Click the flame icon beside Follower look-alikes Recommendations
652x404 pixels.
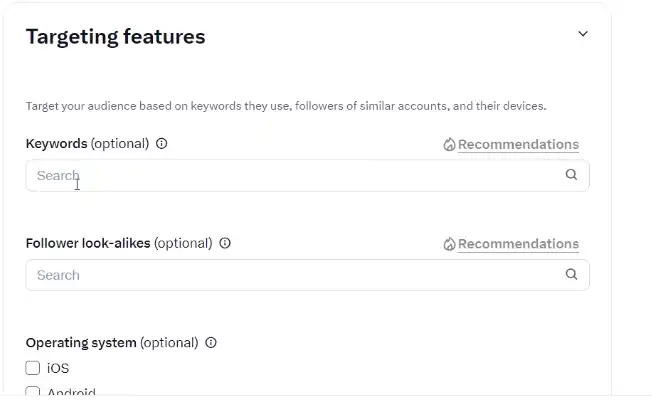[x=449, y=244]
